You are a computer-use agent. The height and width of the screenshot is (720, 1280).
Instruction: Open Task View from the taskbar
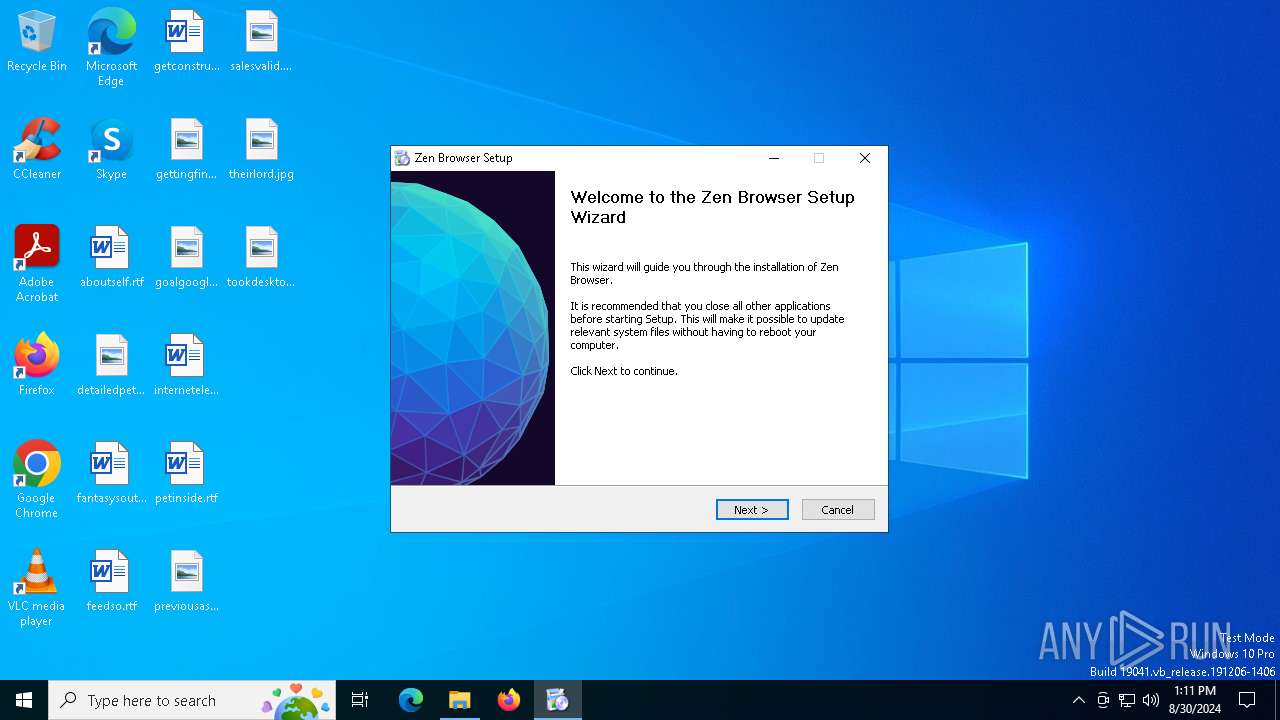(360, 700)
